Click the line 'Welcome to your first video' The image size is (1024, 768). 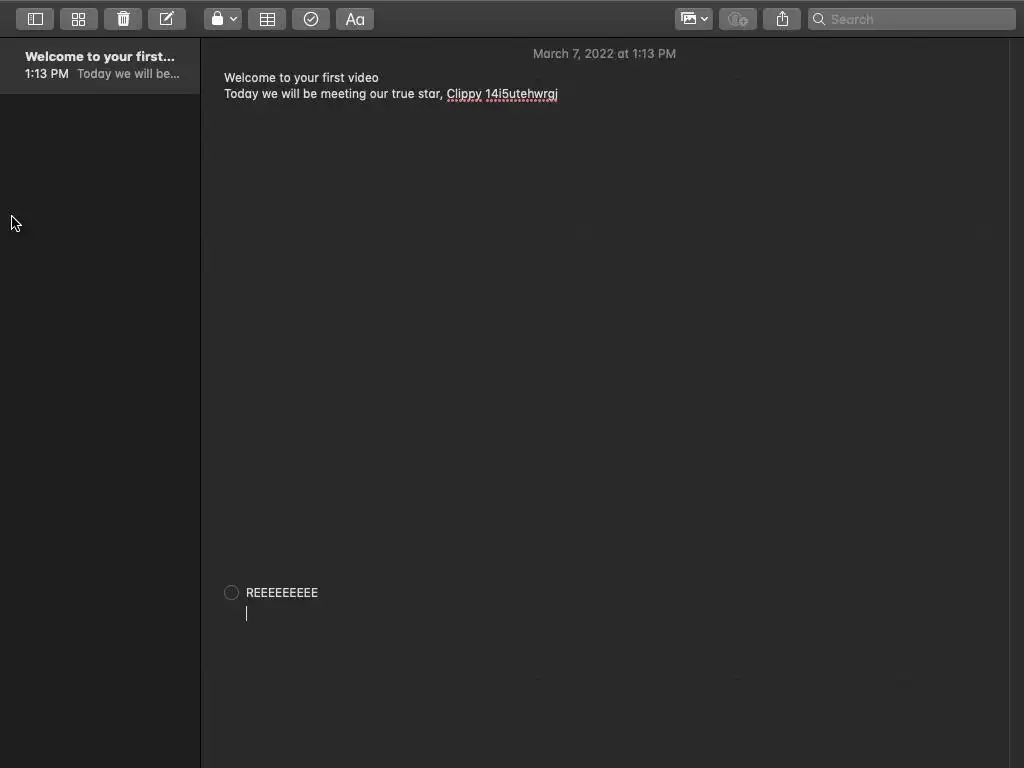pos(301,77)
